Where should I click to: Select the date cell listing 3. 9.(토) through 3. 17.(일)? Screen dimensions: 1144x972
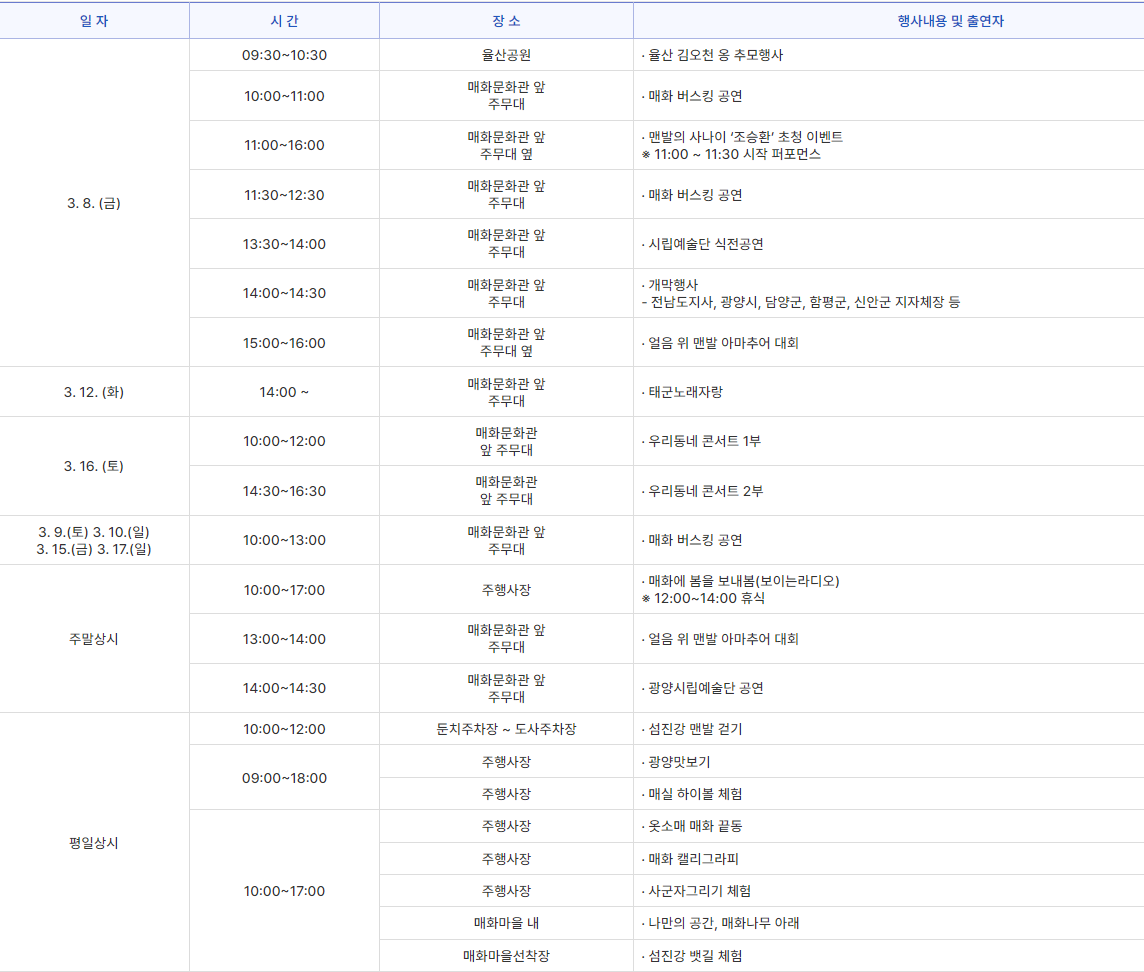[x=94, y=540]
